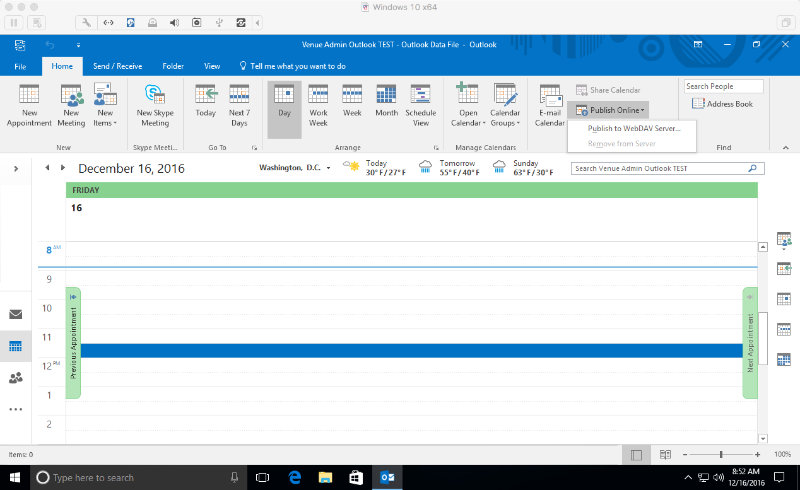
Task: Click the New Meeting button
Action: [71, 106]
